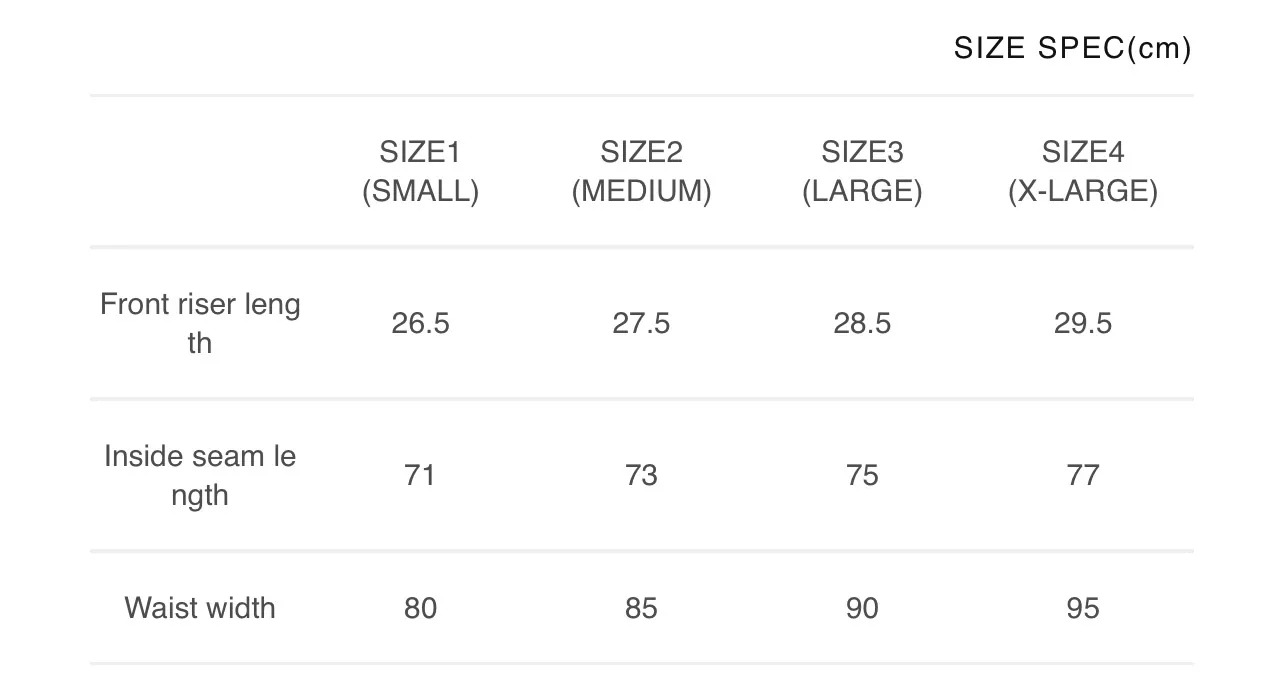Click the waist width value 80
This screenshot has width=1284, height=690.
click(x=420, y=608)
